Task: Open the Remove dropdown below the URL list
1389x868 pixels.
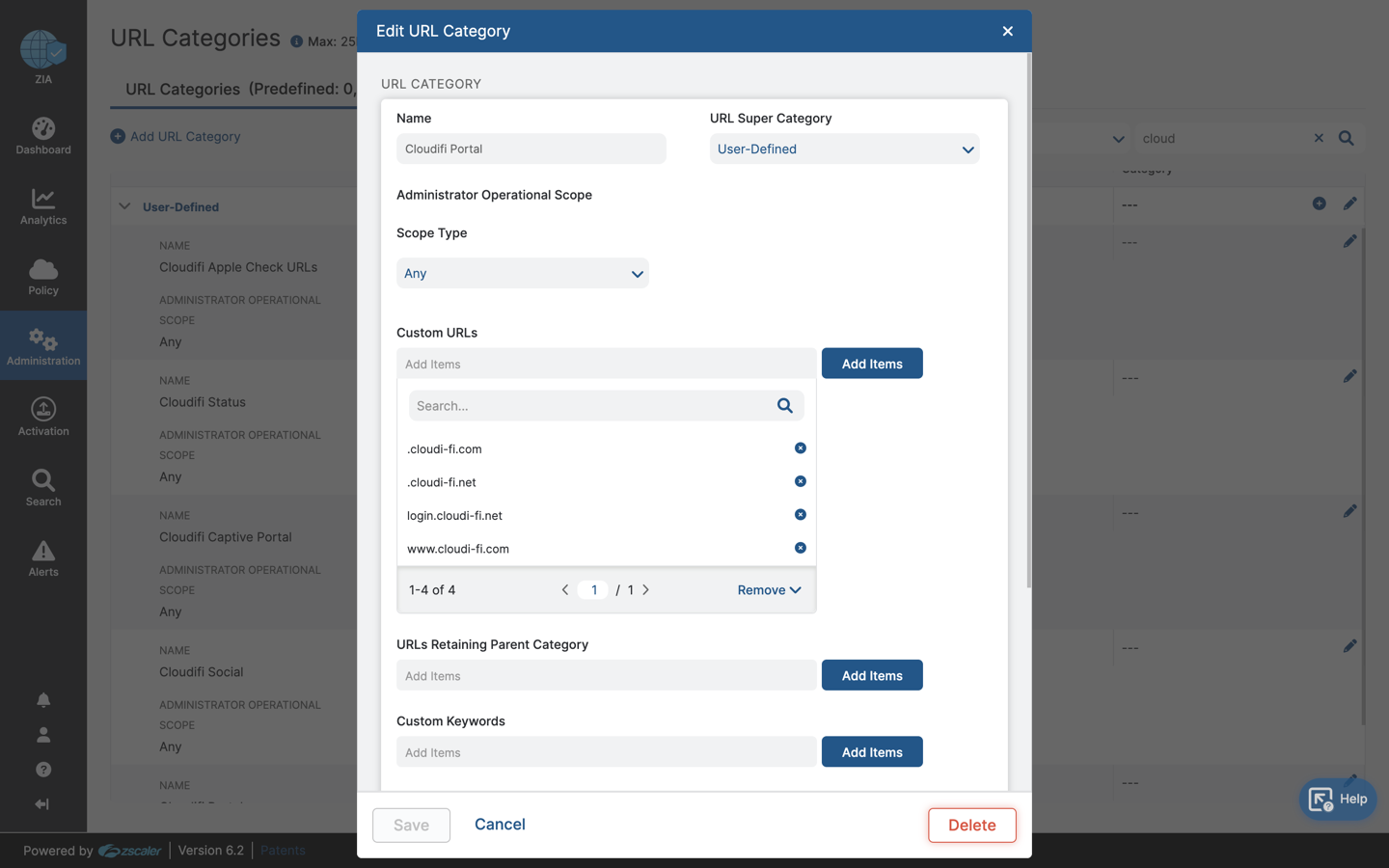Action: click(x=769, y=589)
